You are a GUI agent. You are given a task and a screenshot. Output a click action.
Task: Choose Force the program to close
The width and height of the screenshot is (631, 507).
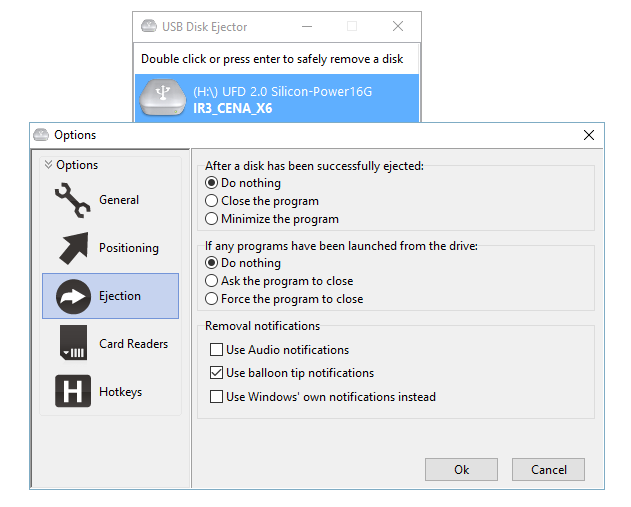coord(211,299)
